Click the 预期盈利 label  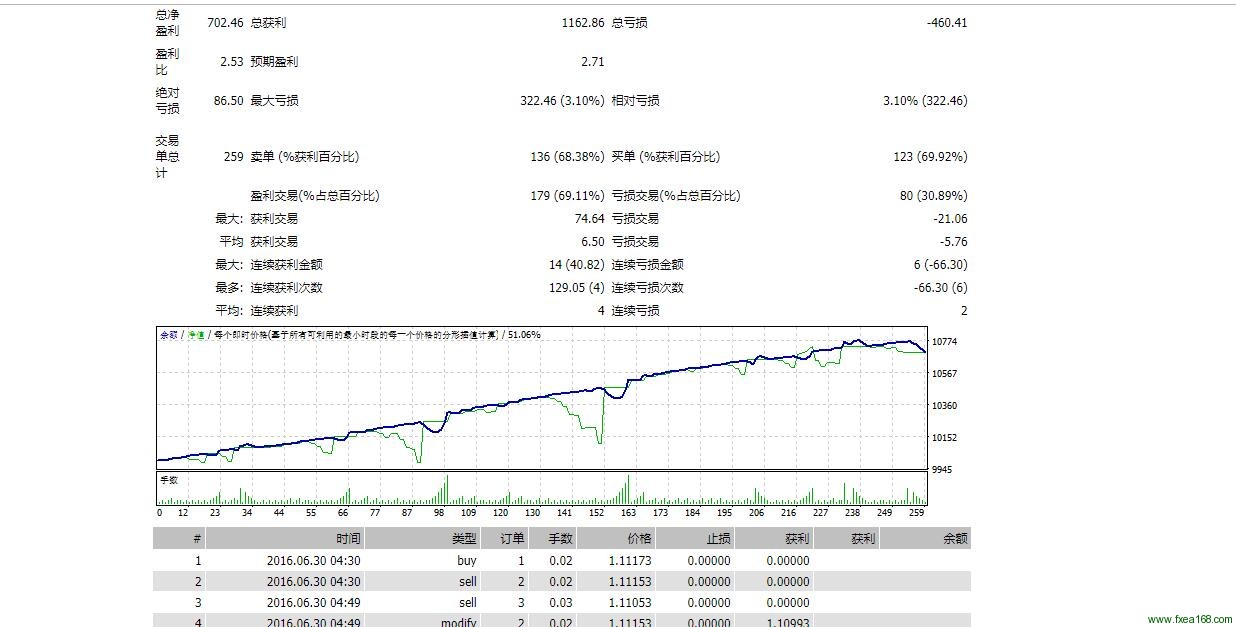274,61
